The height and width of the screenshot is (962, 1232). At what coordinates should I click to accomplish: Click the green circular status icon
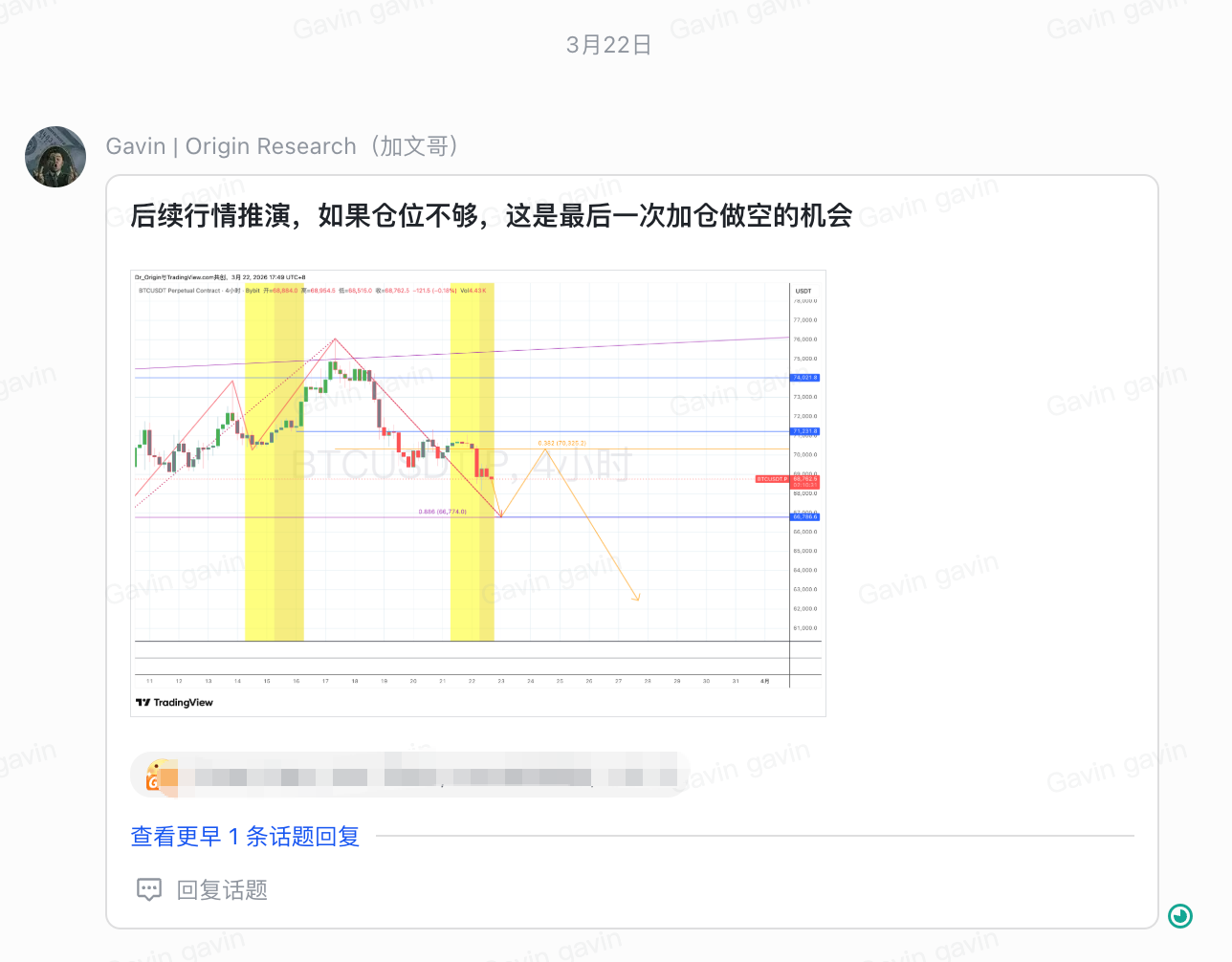point(1180,916)
